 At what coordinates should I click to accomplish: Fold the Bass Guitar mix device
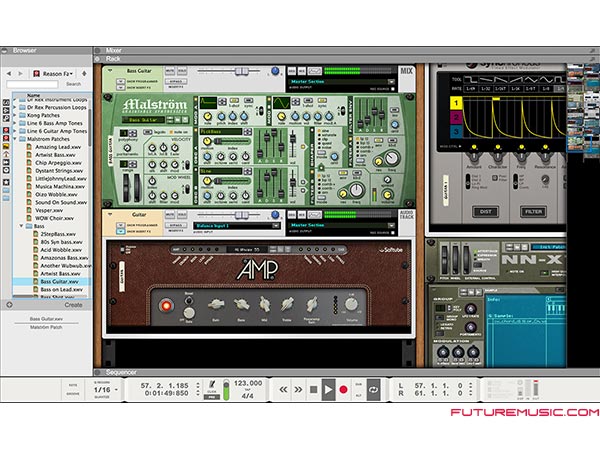click(x=110, y=70)
